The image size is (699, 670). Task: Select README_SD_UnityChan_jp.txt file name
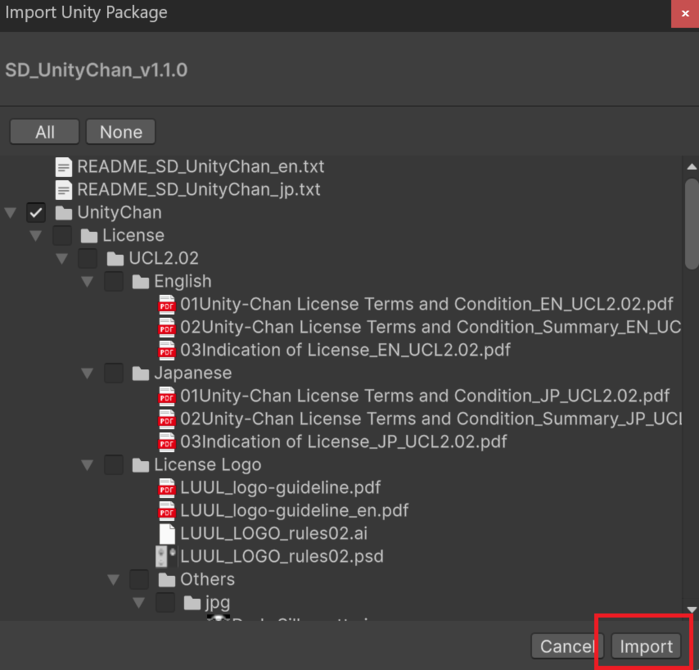coord(199,189)
